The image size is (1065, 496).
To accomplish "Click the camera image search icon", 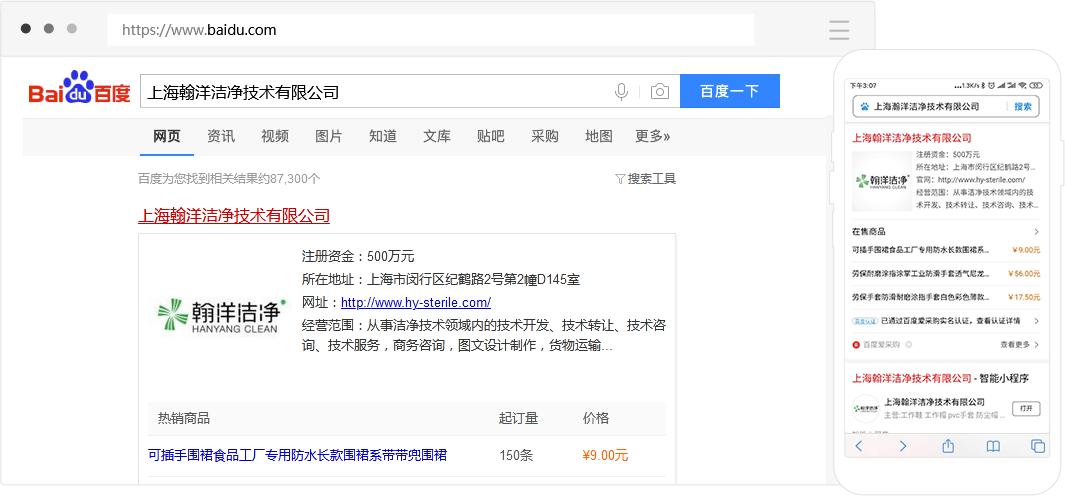I will click(659, 92).
